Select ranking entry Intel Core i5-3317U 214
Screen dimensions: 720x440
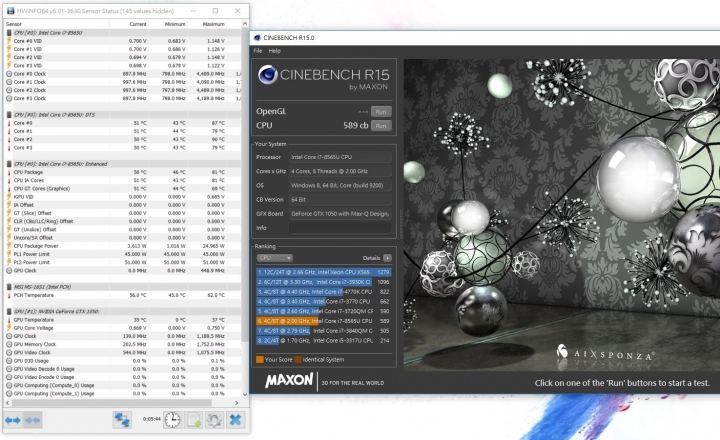[x=324, y=340]
